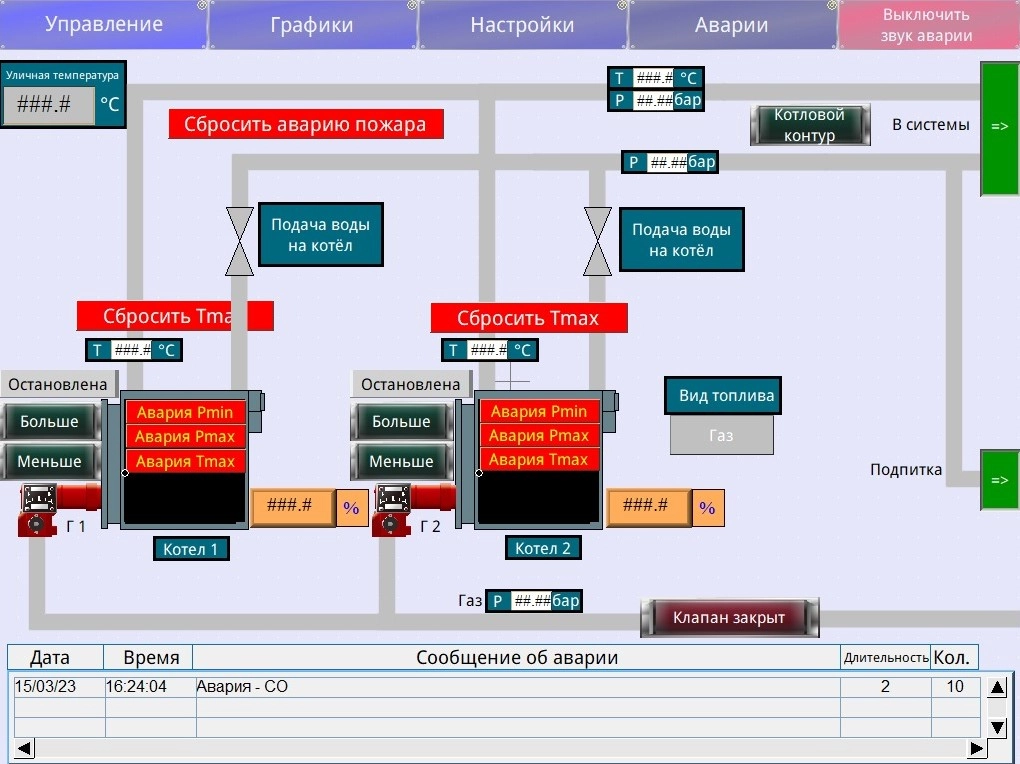Click the left Подача воды на котёл box

tap(321, 234)
